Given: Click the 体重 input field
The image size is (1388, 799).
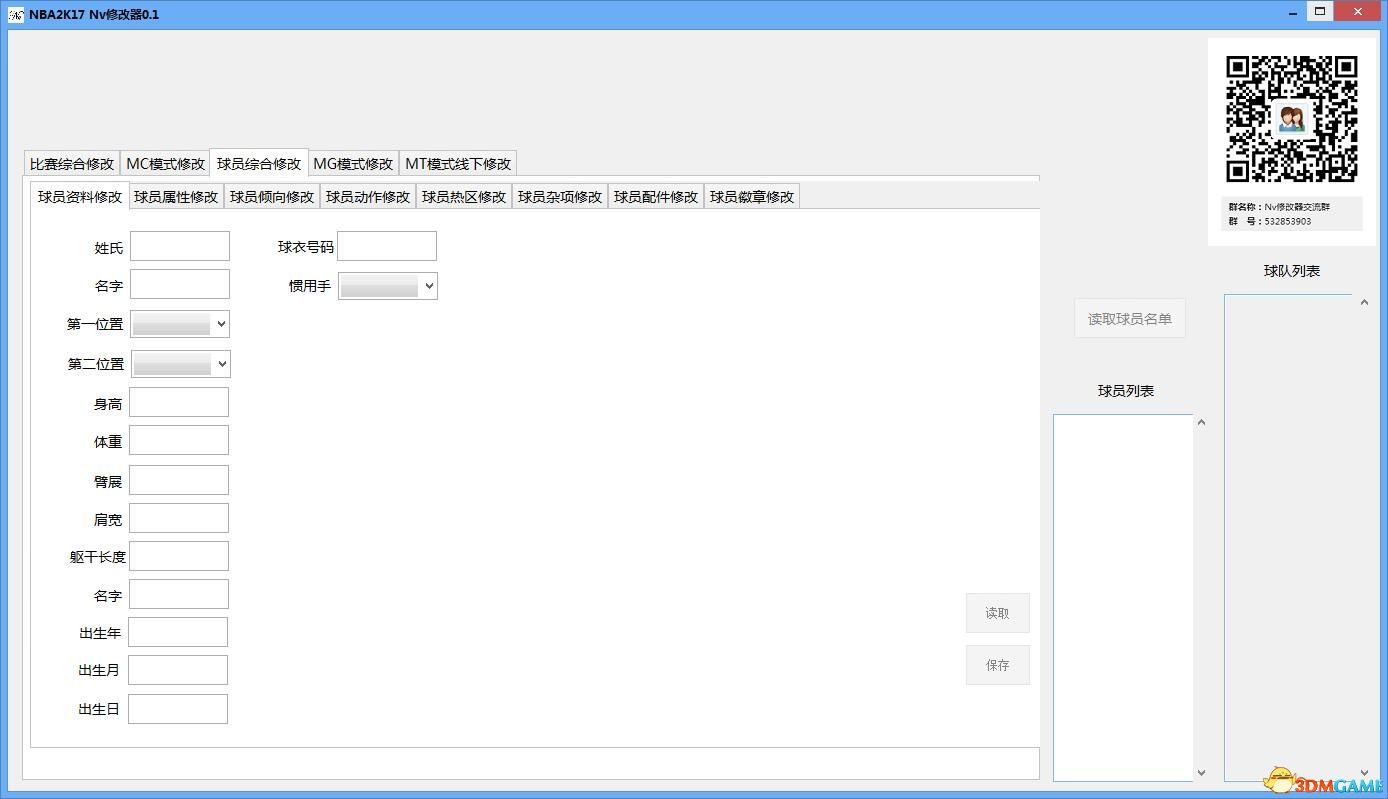Looking at the screenshot, I should [179, 440].
